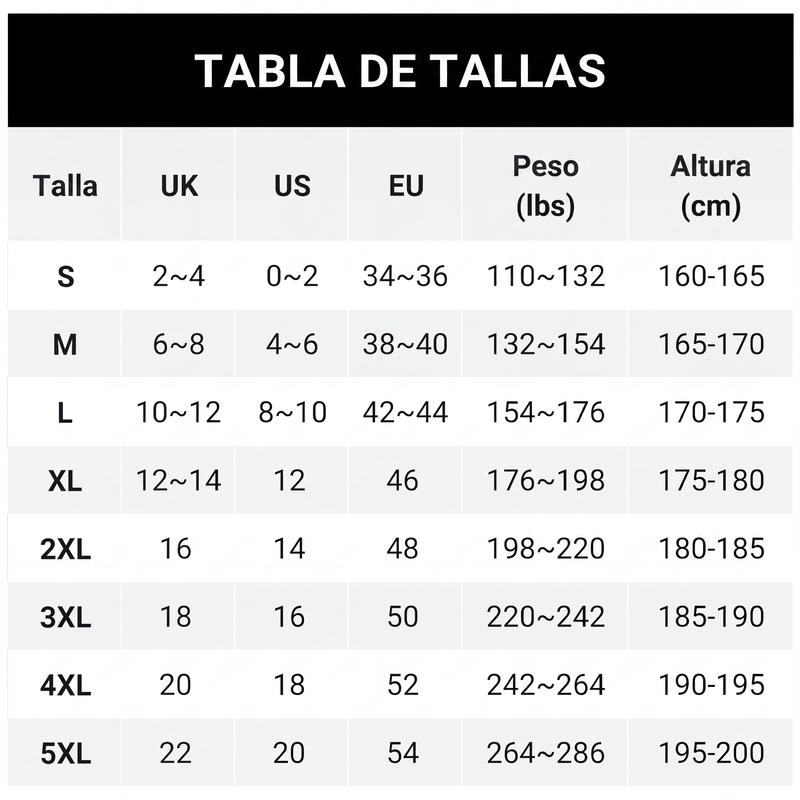Click the 110~132 weight cell
This screenshot has width=800, height=800.
(x=545, y=276)
